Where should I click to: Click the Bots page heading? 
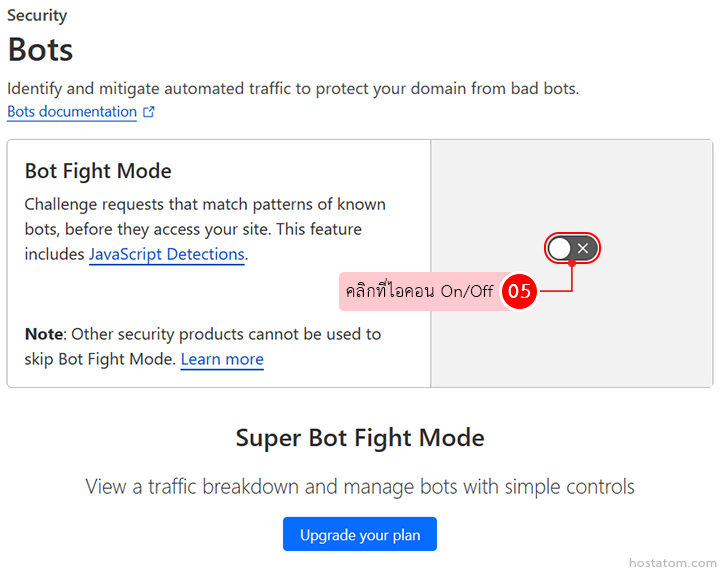click(x=40, y=49)
